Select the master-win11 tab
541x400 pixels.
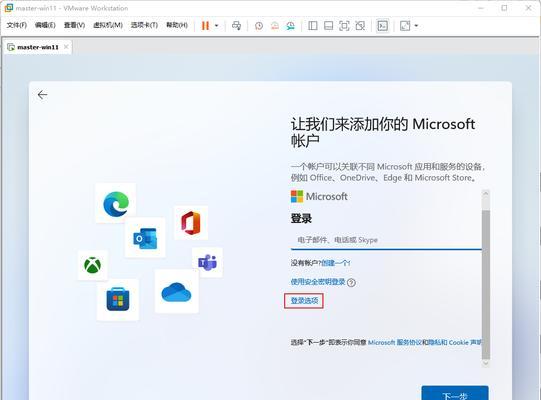click(38, 47)
